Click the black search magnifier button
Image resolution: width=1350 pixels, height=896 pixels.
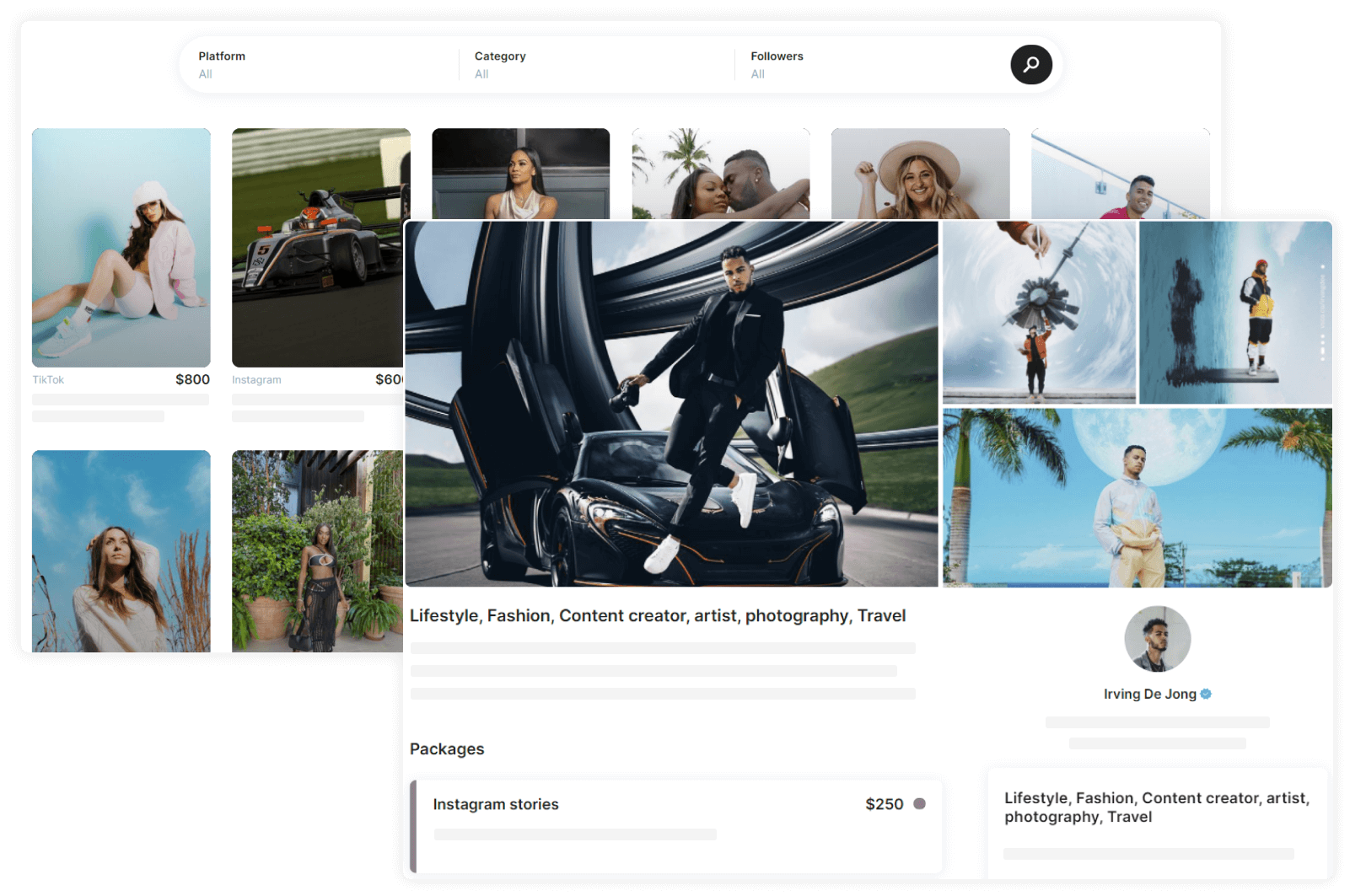(x=1030, y=65)
